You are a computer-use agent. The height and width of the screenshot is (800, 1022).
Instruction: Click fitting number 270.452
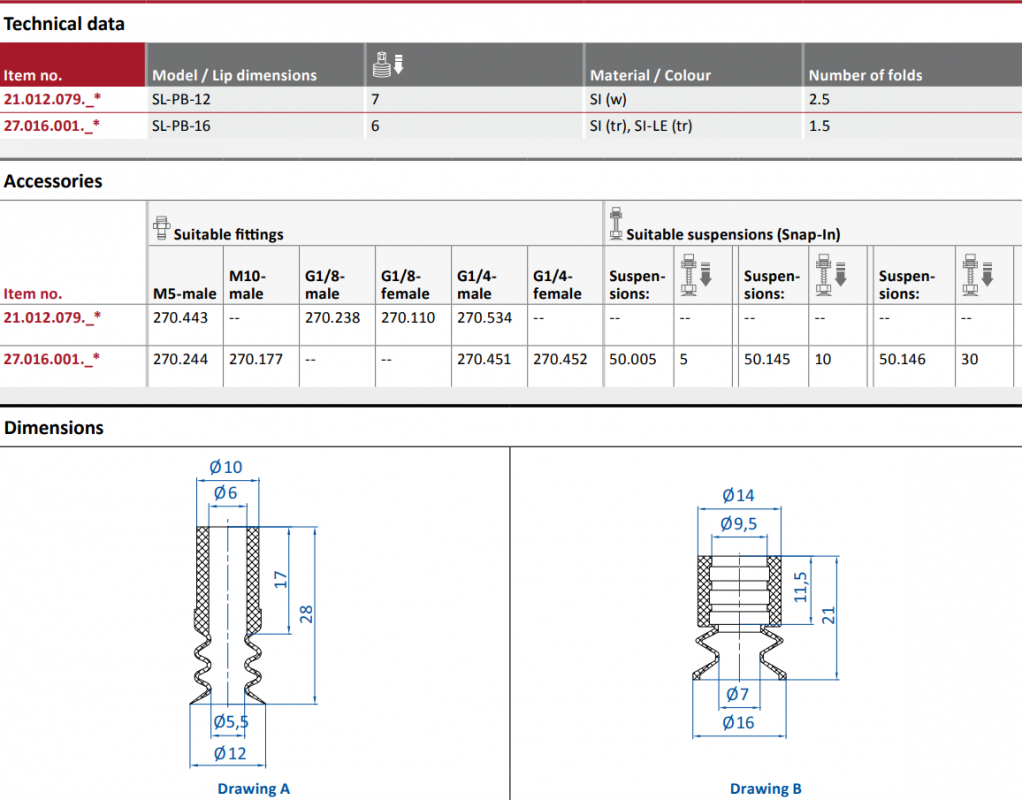click(561, 359)
